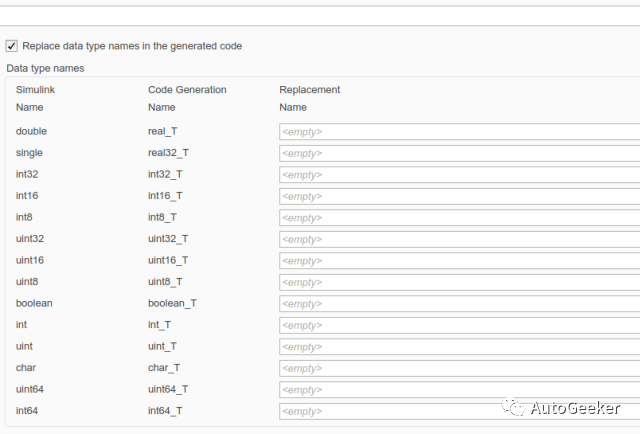This screenshot has width=640, height=434.
Task: Click replacement field for int8_T
Action: tap(458, 217)
